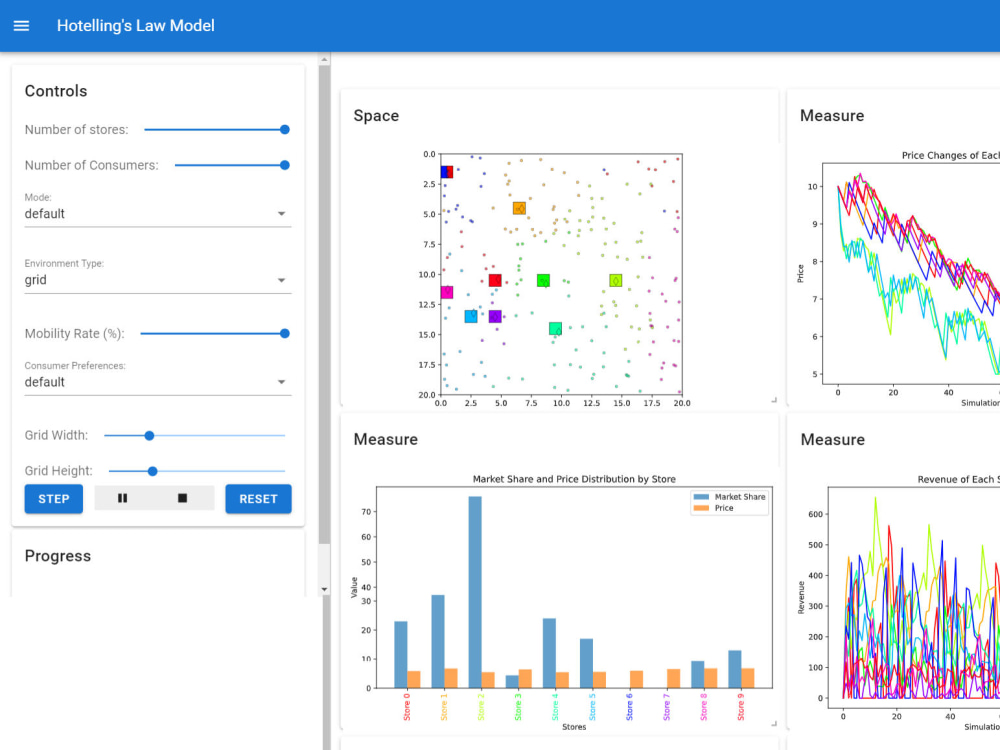Screen dimensions: 1000x750
Task: Click the Mode dropdown arrow
Action: [x=281, y=214]
